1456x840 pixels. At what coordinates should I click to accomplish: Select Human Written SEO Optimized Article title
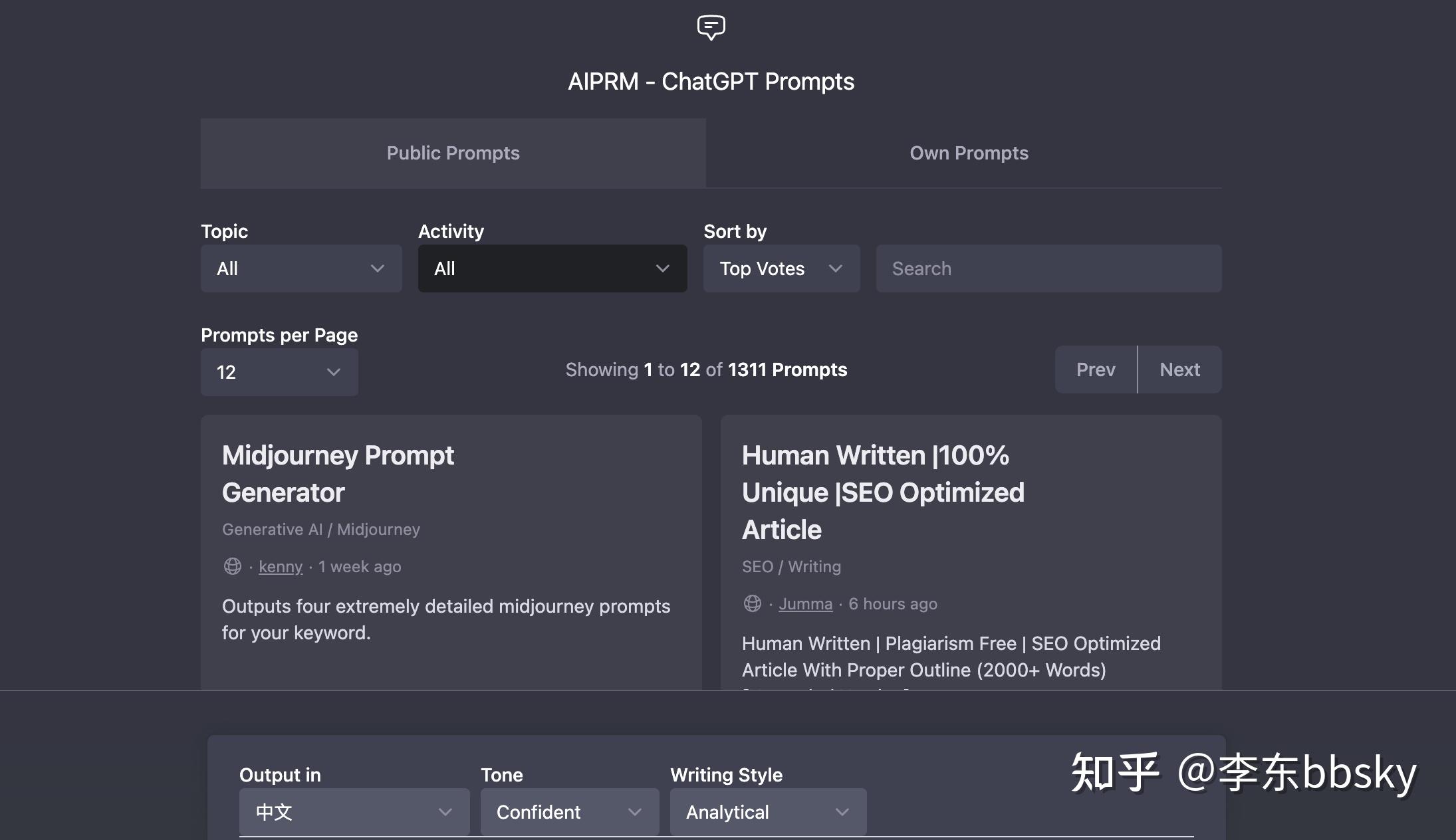[x=883, y=492]
